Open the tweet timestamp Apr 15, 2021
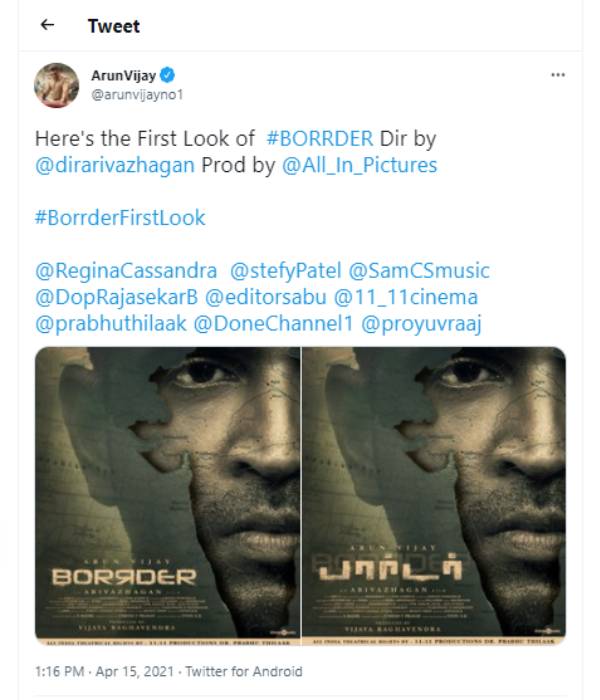The height and width of the screenshot is (700, 600). pos(134,671)
